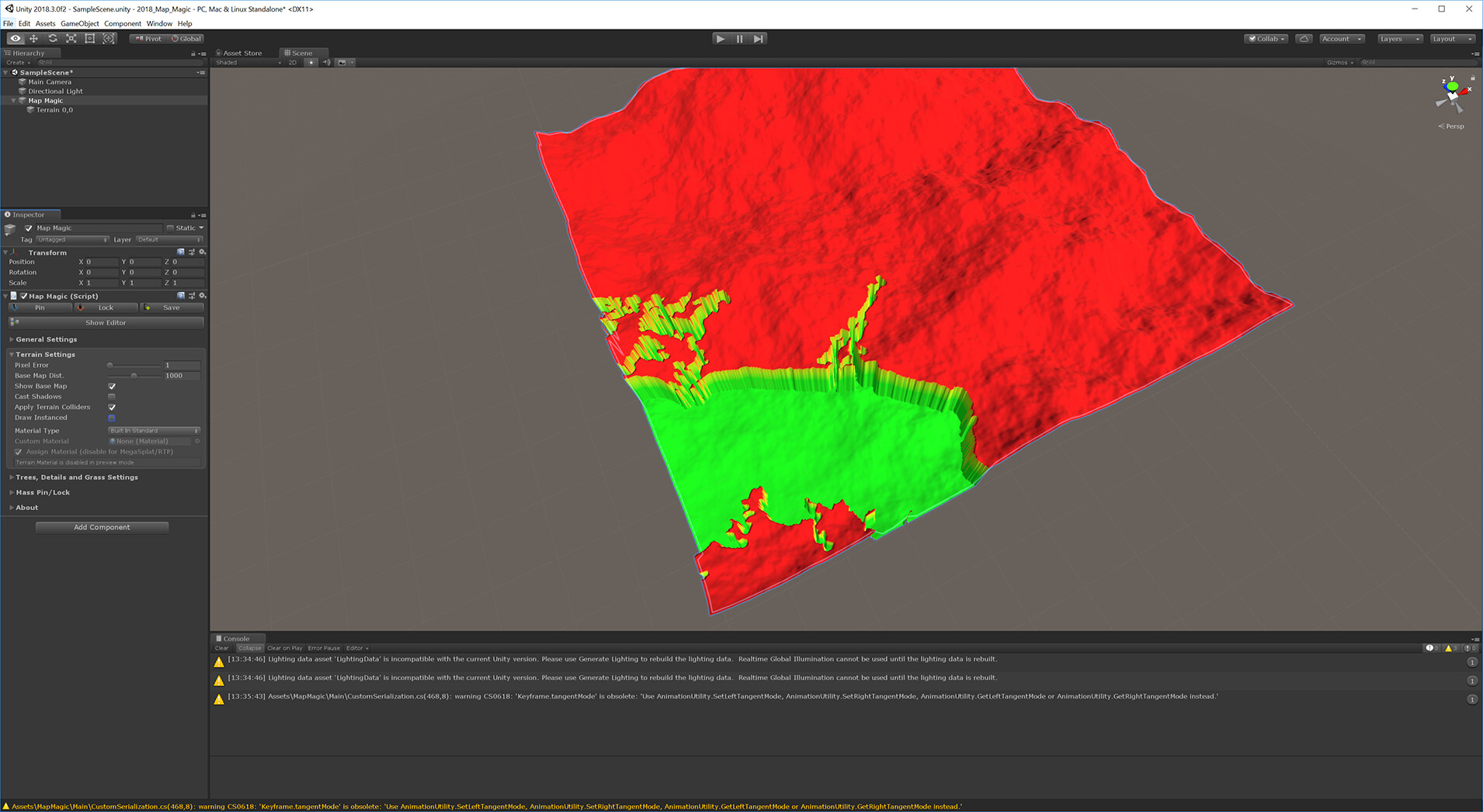1483x812 pixels.
Task: Click the Show Editor button
Action: coord(106,322)
